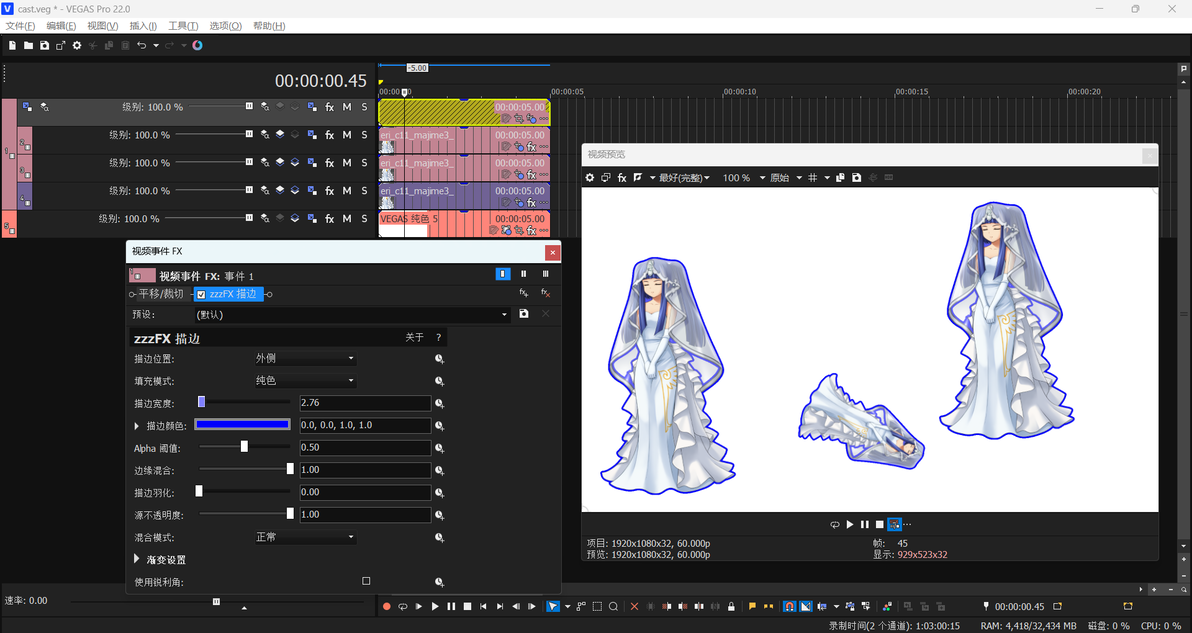Click the undo arrow in main toolbar
This screenshot has height=633, width=1192.
141,46
